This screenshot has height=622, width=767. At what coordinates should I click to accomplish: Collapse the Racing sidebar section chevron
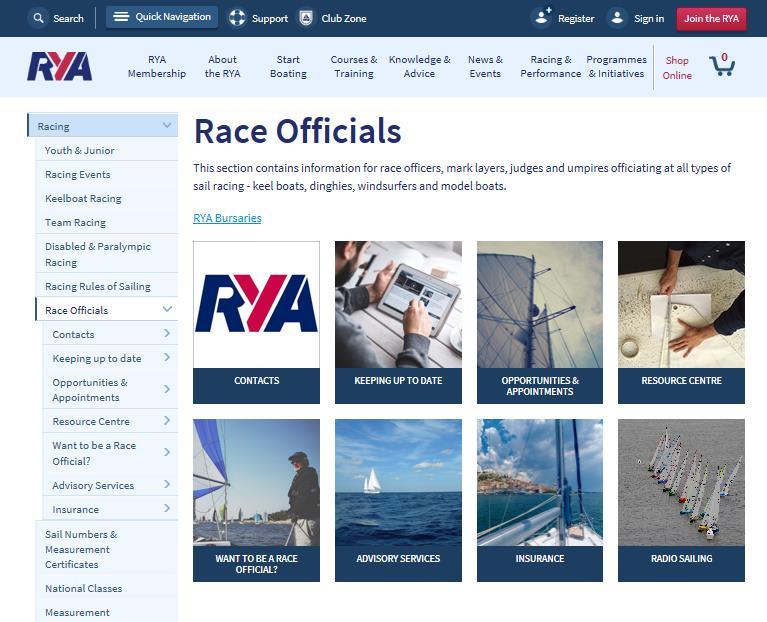click(167, 125)
